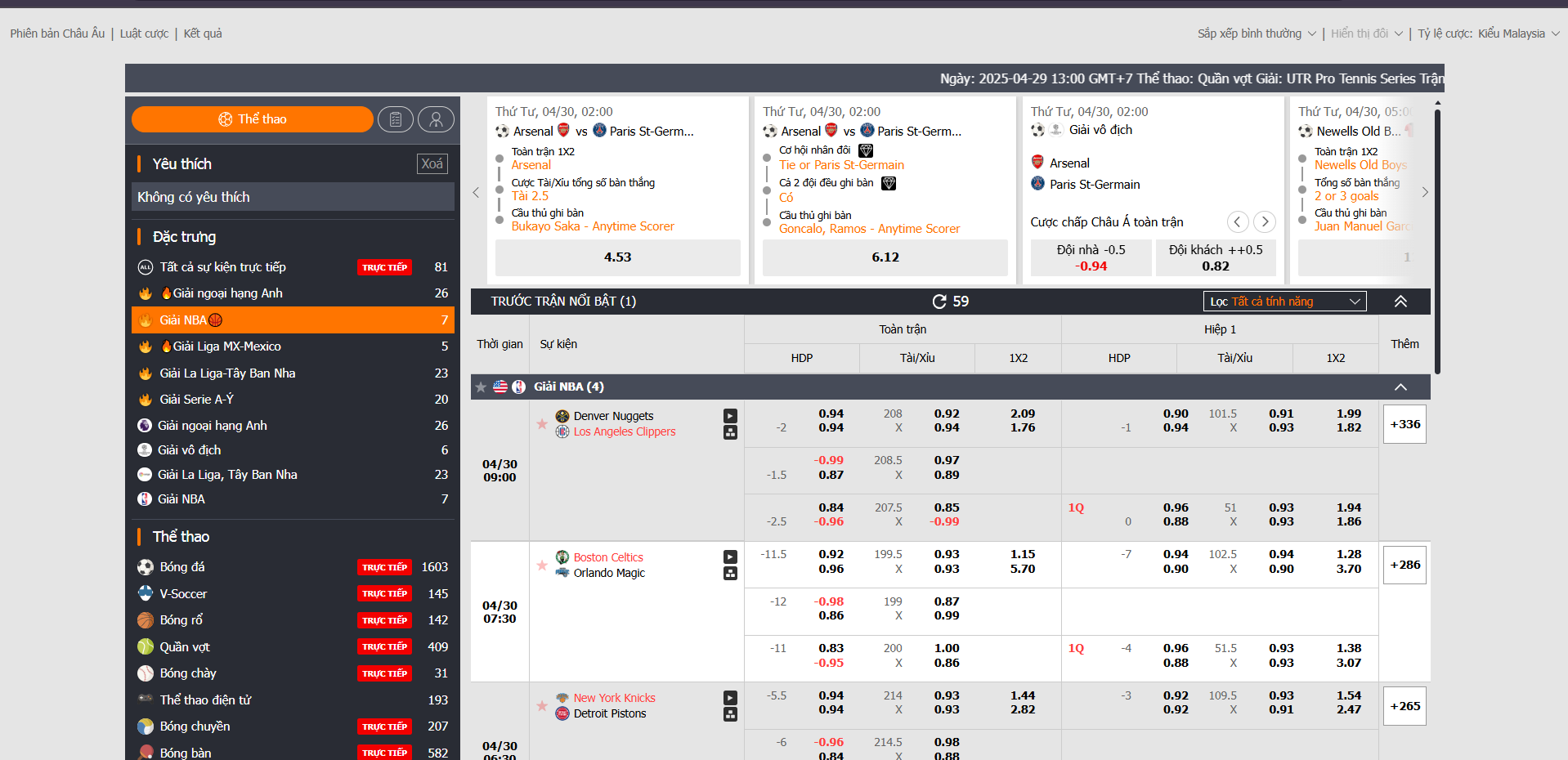Open extra markets with the +336 button
The image size is (1568, 760).
tap(1404, 423)
